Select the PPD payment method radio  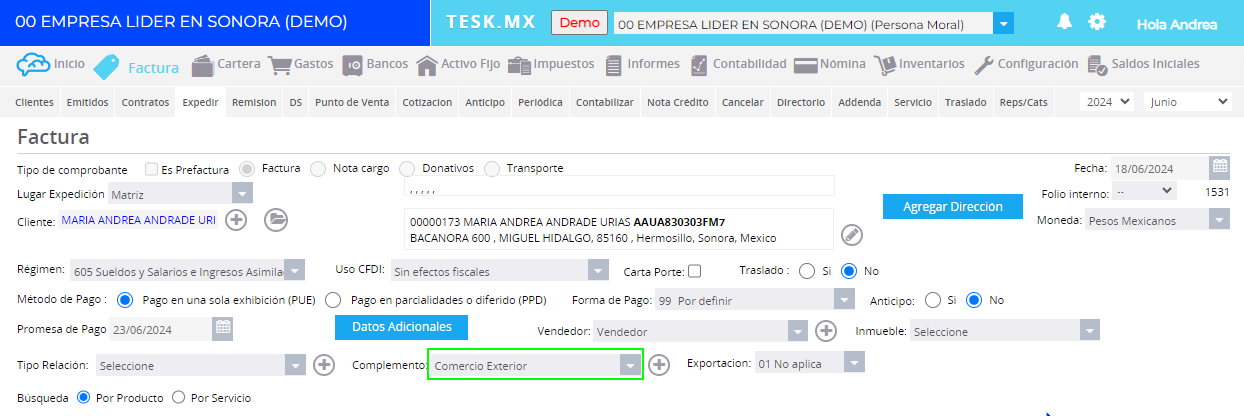333,300
